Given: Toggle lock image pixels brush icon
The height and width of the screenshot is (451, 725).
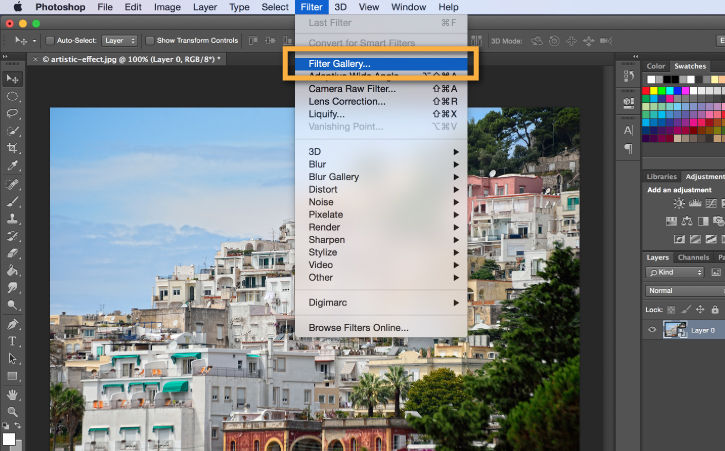Looking at the screenshot, I should (x=686, y=309).
